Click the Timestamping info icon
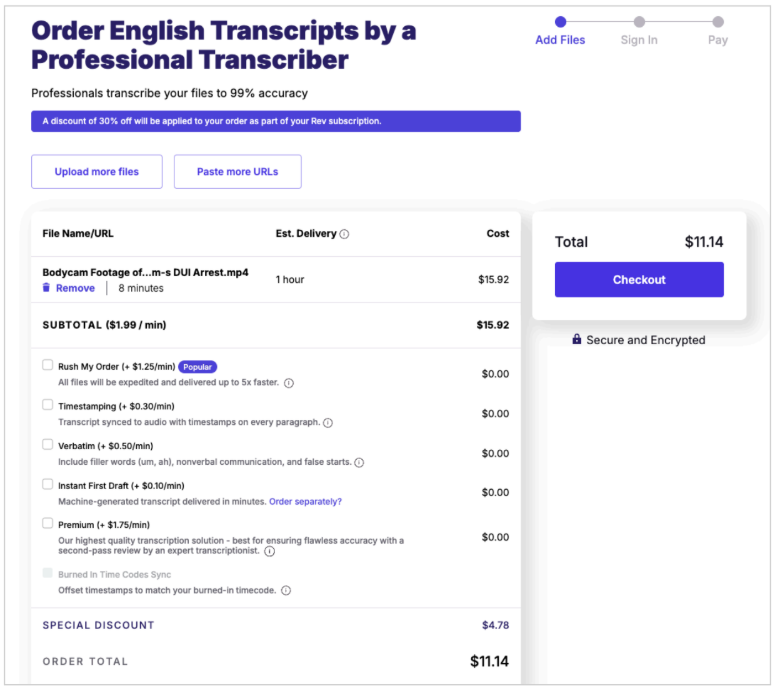This screenshot has height=686, width=776. (x=328, y=423)
